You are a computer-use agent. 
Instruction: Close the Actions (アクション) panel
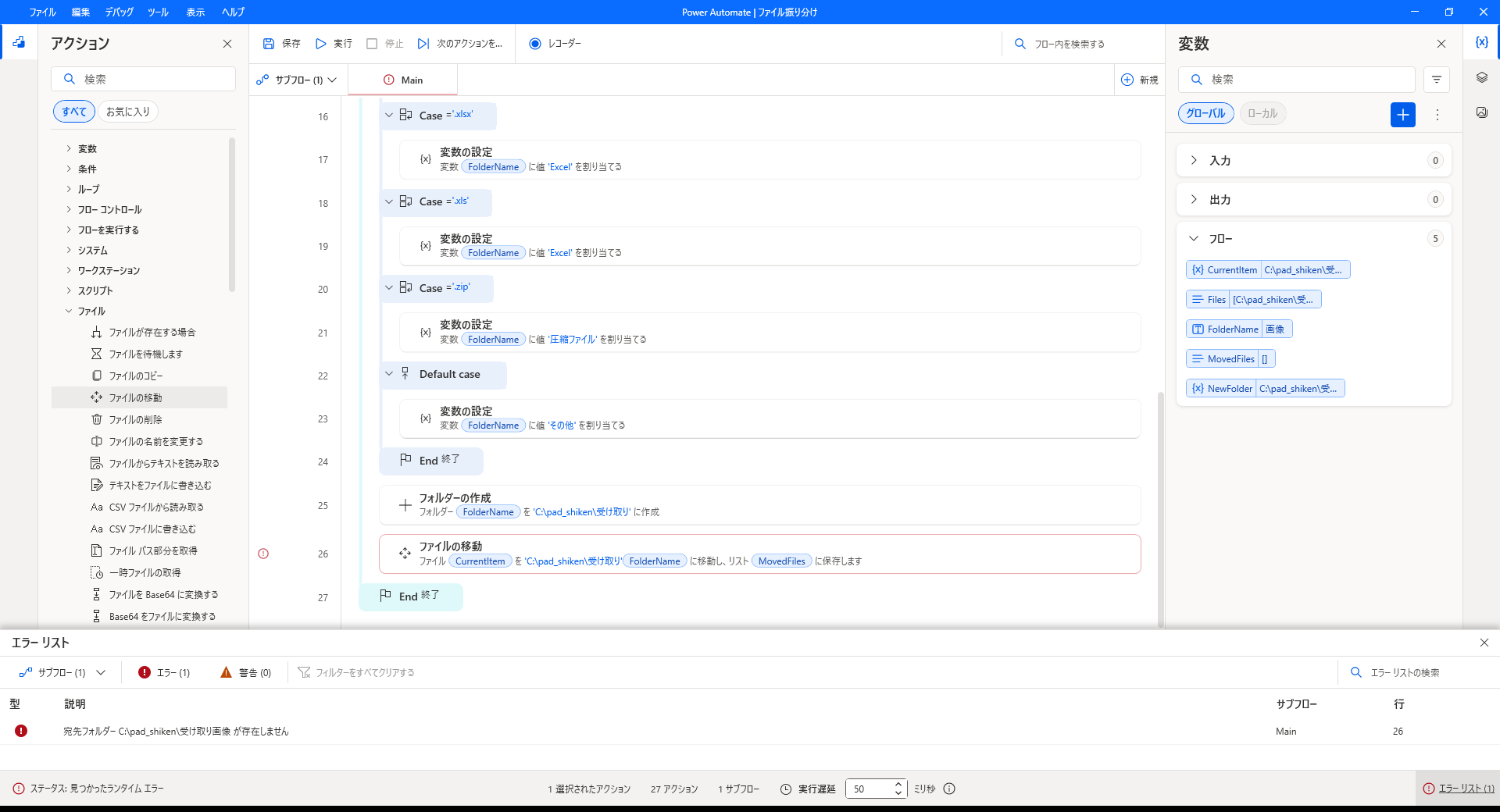pos(227,44)
